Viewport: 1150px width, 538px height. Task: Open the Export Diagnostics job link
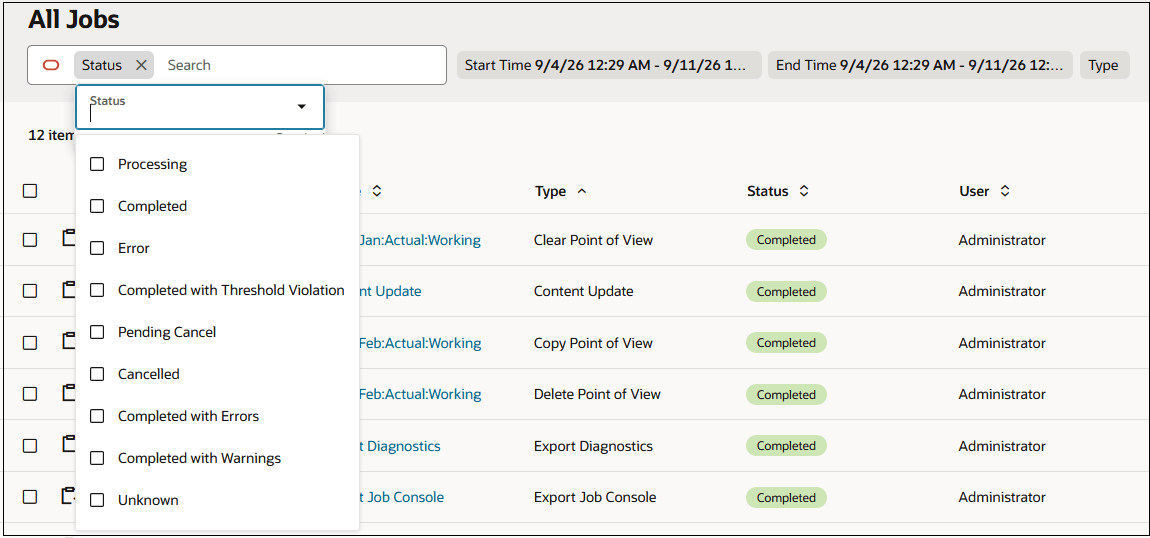400,446
